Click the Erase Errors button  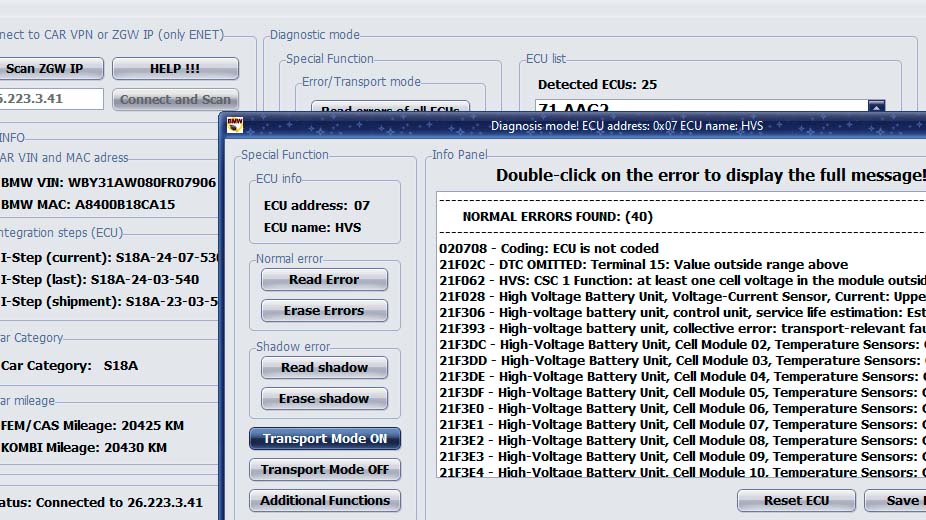coord(324,310)
